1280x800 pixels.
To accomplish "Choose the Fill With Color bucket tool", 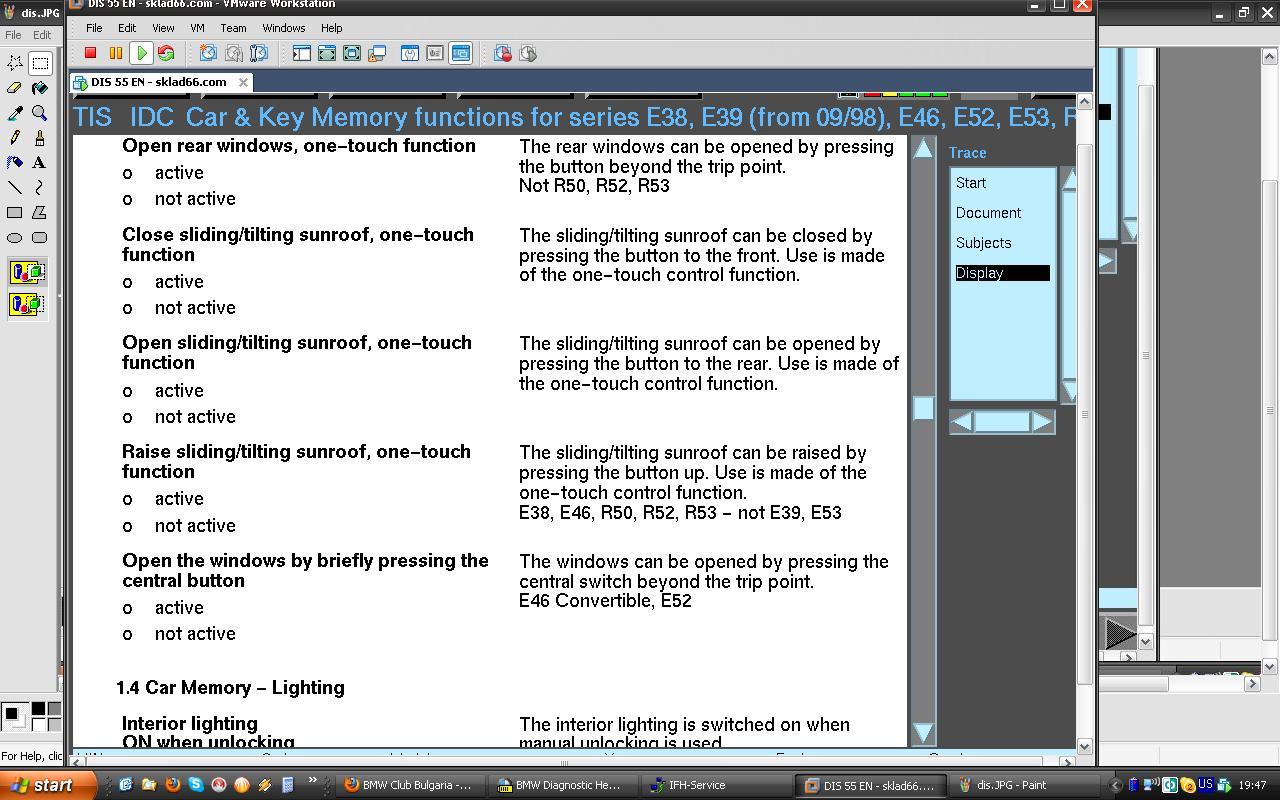I will [40, 88].
